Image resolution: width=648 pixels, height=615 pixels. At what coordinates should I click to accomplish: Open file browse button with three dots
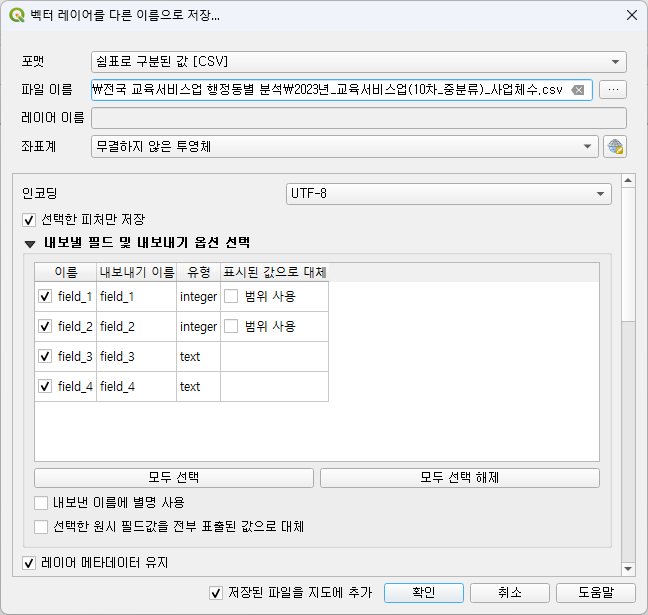[x=613, y=90]
